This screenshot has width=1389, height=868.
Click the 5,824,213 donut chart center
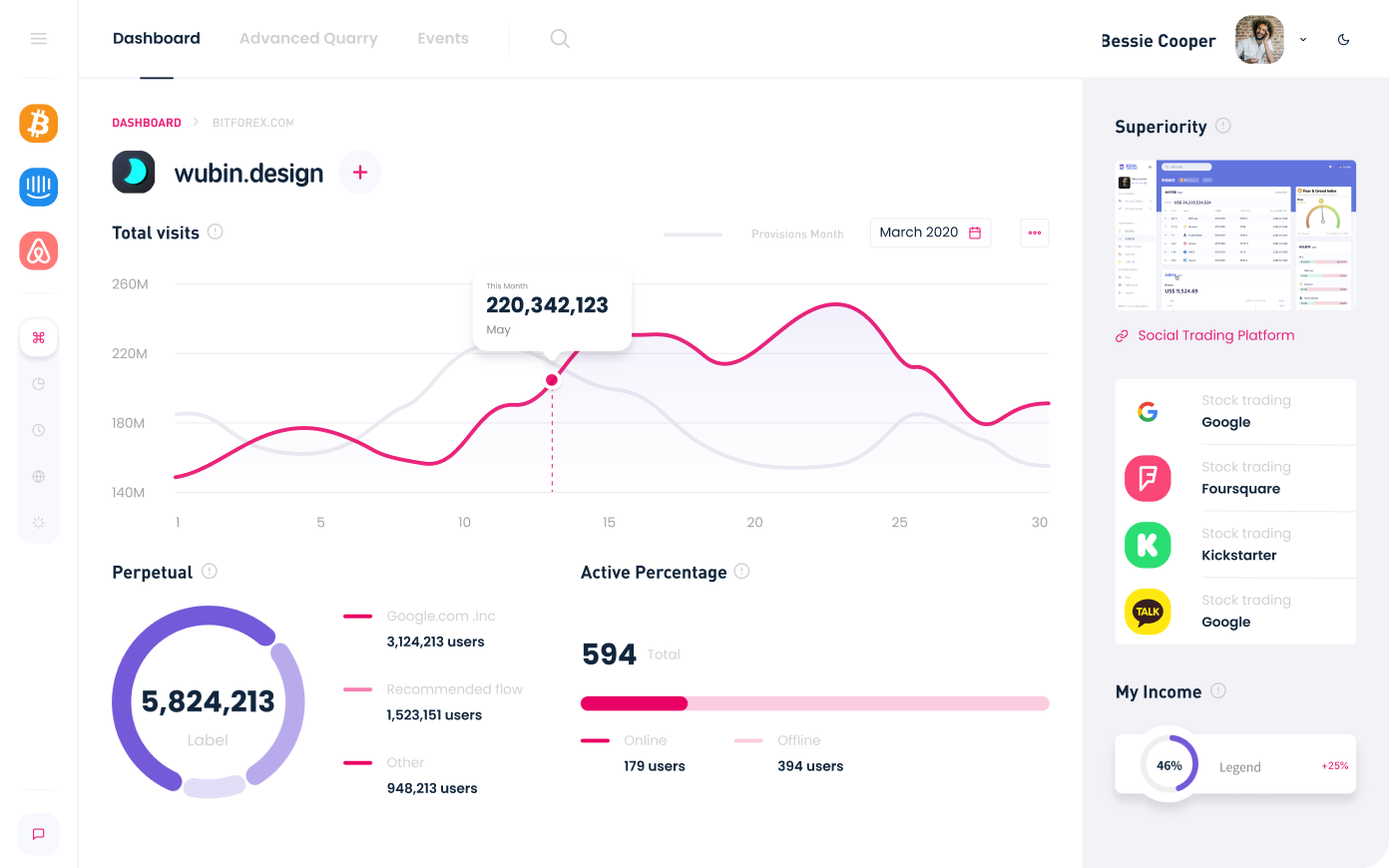(x=208, y=701)
